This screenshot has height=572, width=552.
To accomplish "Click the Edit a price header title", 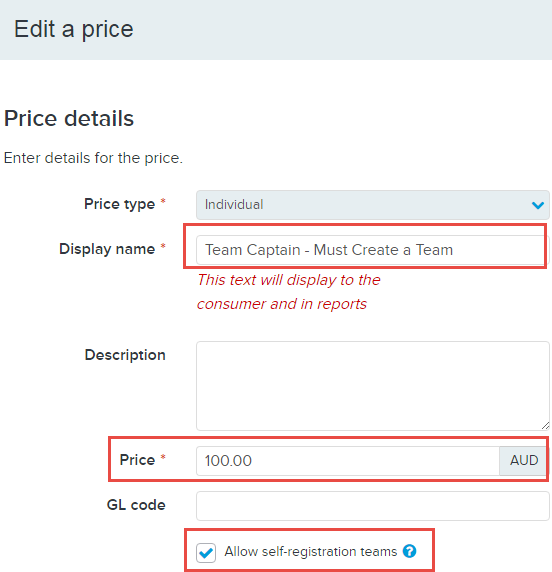I will [x=74, y=29].
